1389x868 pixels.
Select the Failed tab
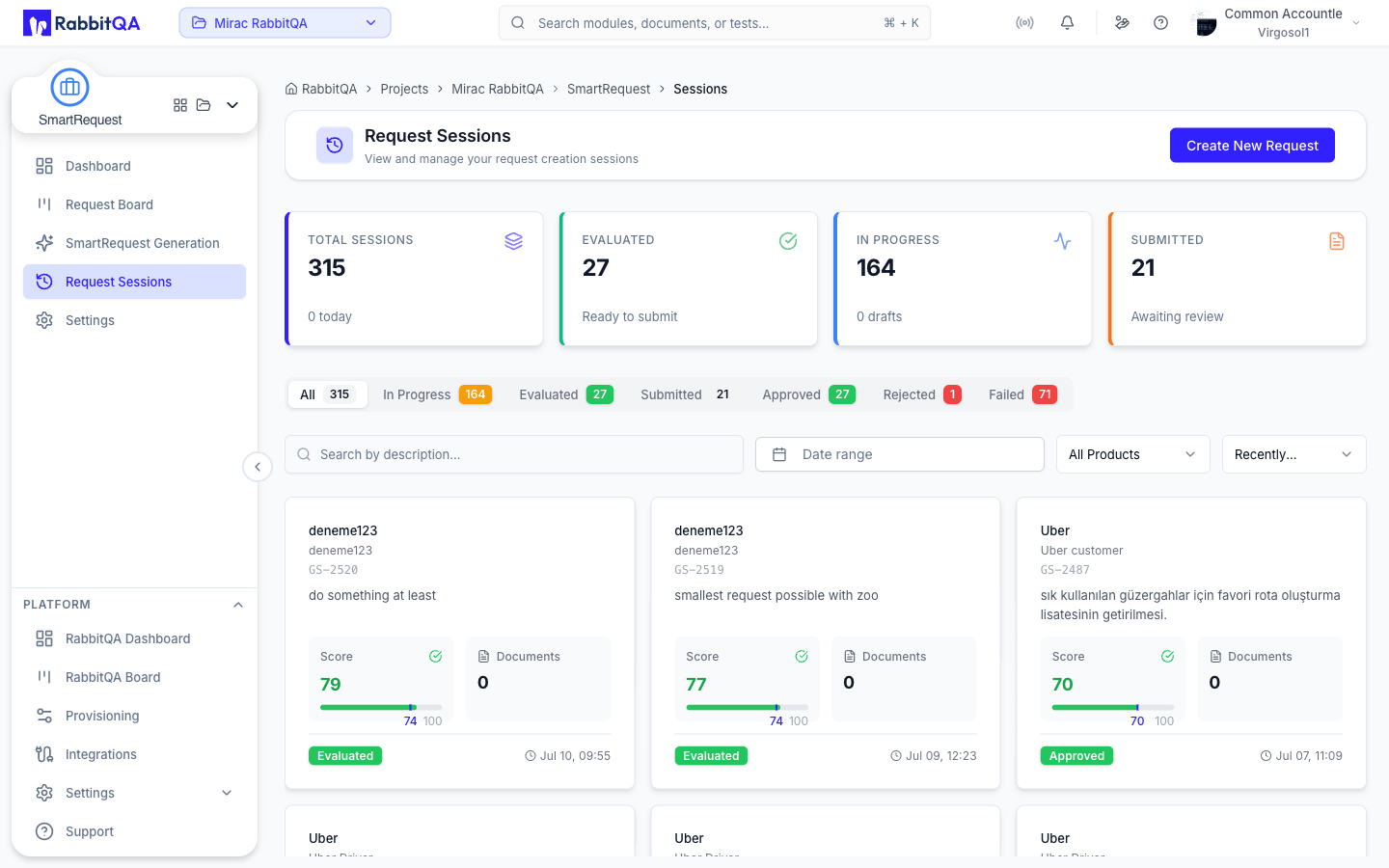tap(1023, 394)
